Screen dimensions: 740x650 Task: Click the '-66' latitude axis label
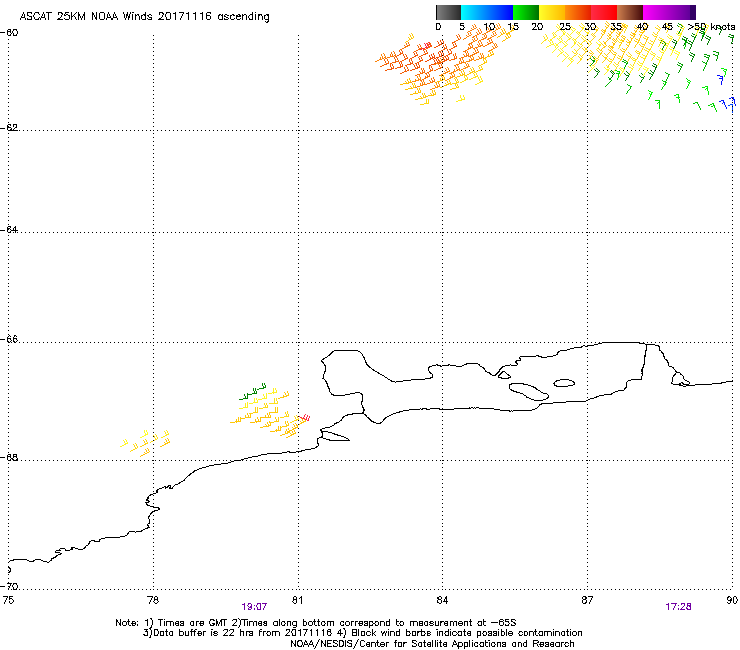click(x=9, y=339)
